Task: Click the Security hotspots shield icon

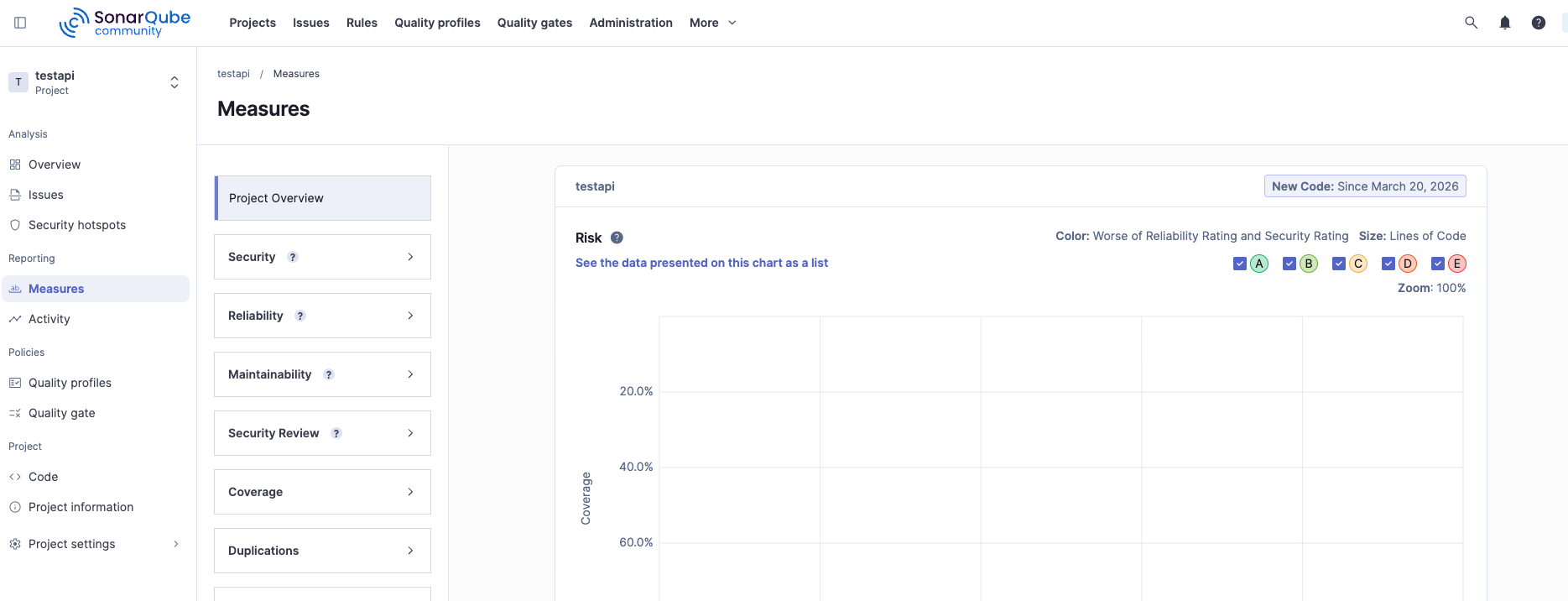Action: tap(15, 225)
